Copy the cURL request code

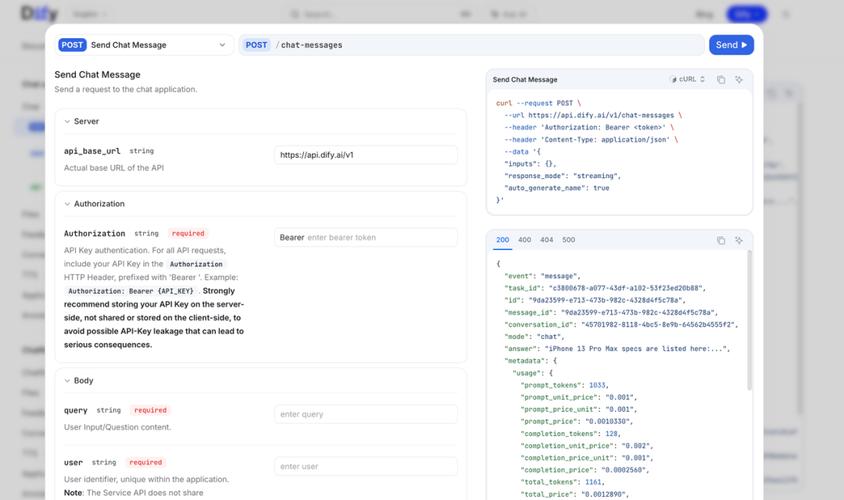pyautogui.click(x=720, y=80)
